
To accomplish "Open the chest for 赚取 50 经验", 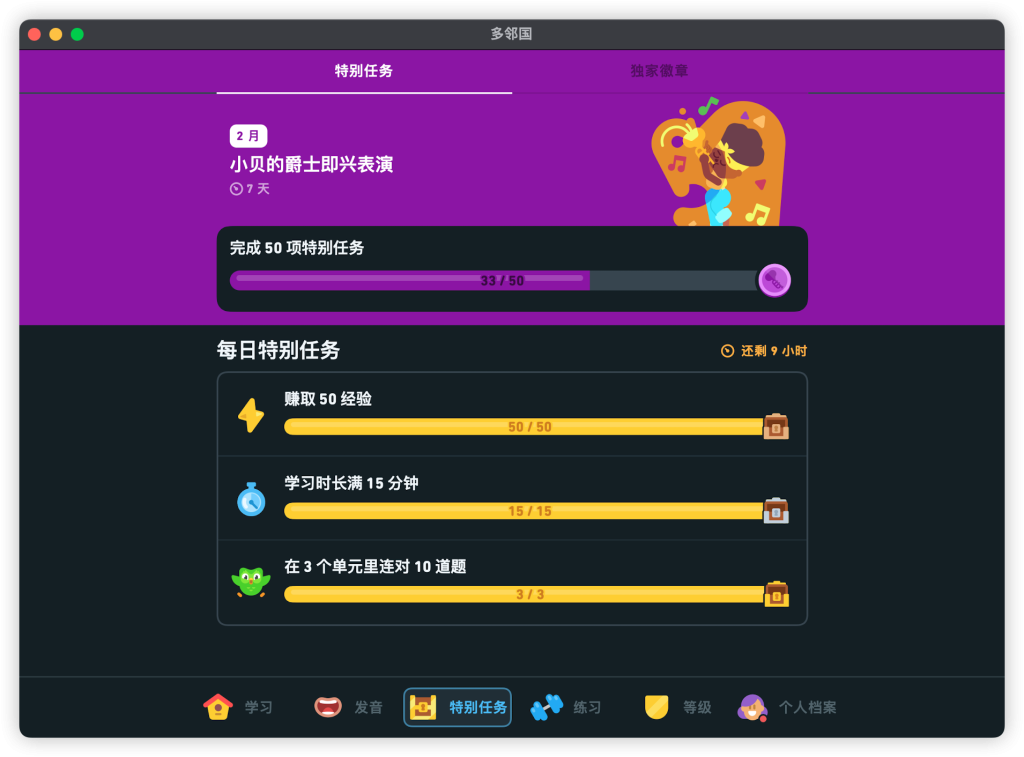I will [x=776, y=427].
